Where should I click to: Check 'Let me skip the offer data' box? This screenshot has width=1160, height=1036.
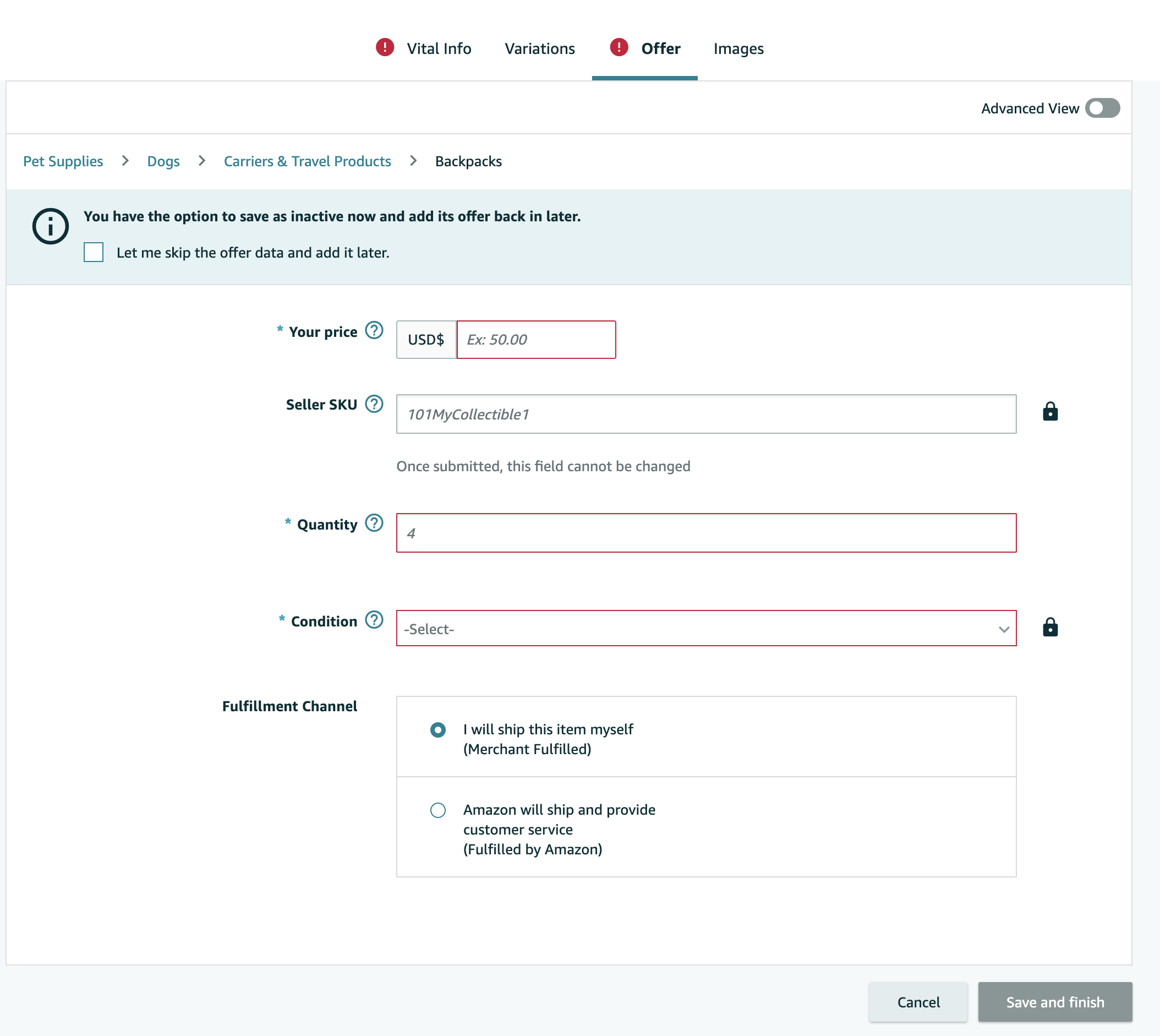[94, 252]
